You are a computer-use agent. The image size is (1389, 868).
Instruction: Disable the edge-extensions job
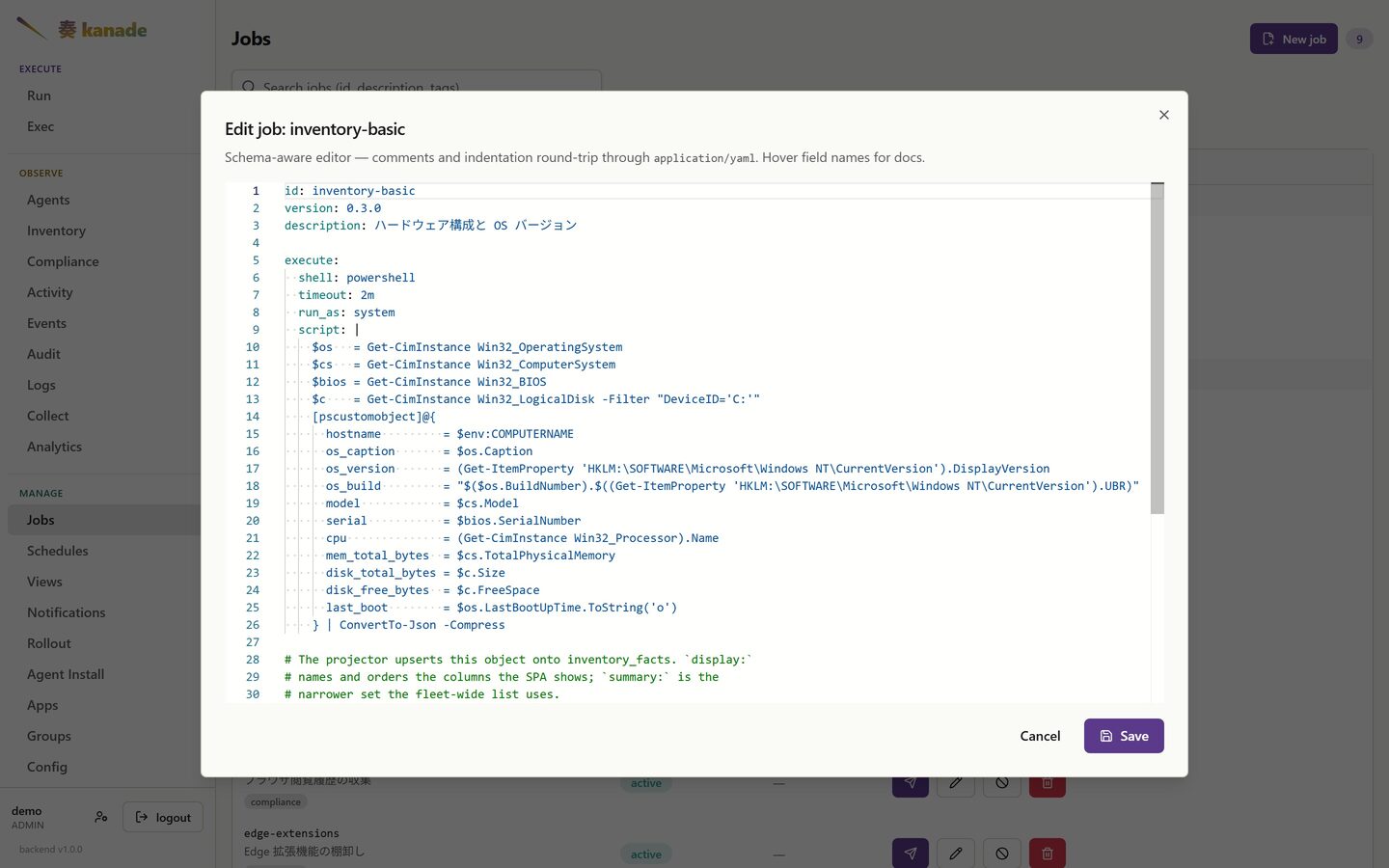pos(1002,853)
